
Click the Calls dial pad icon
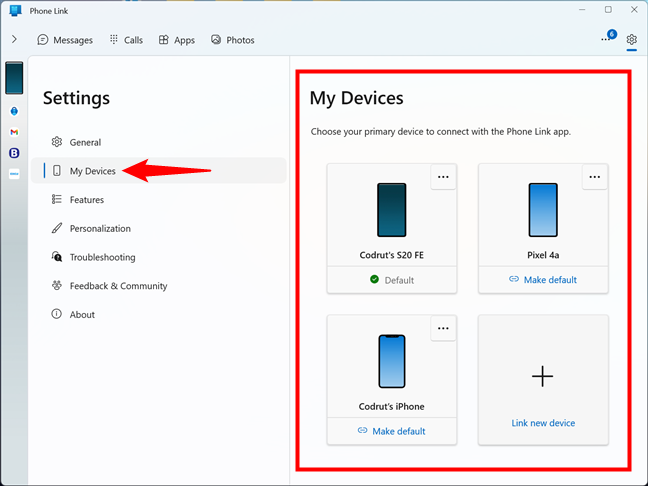tap(114, 39)
